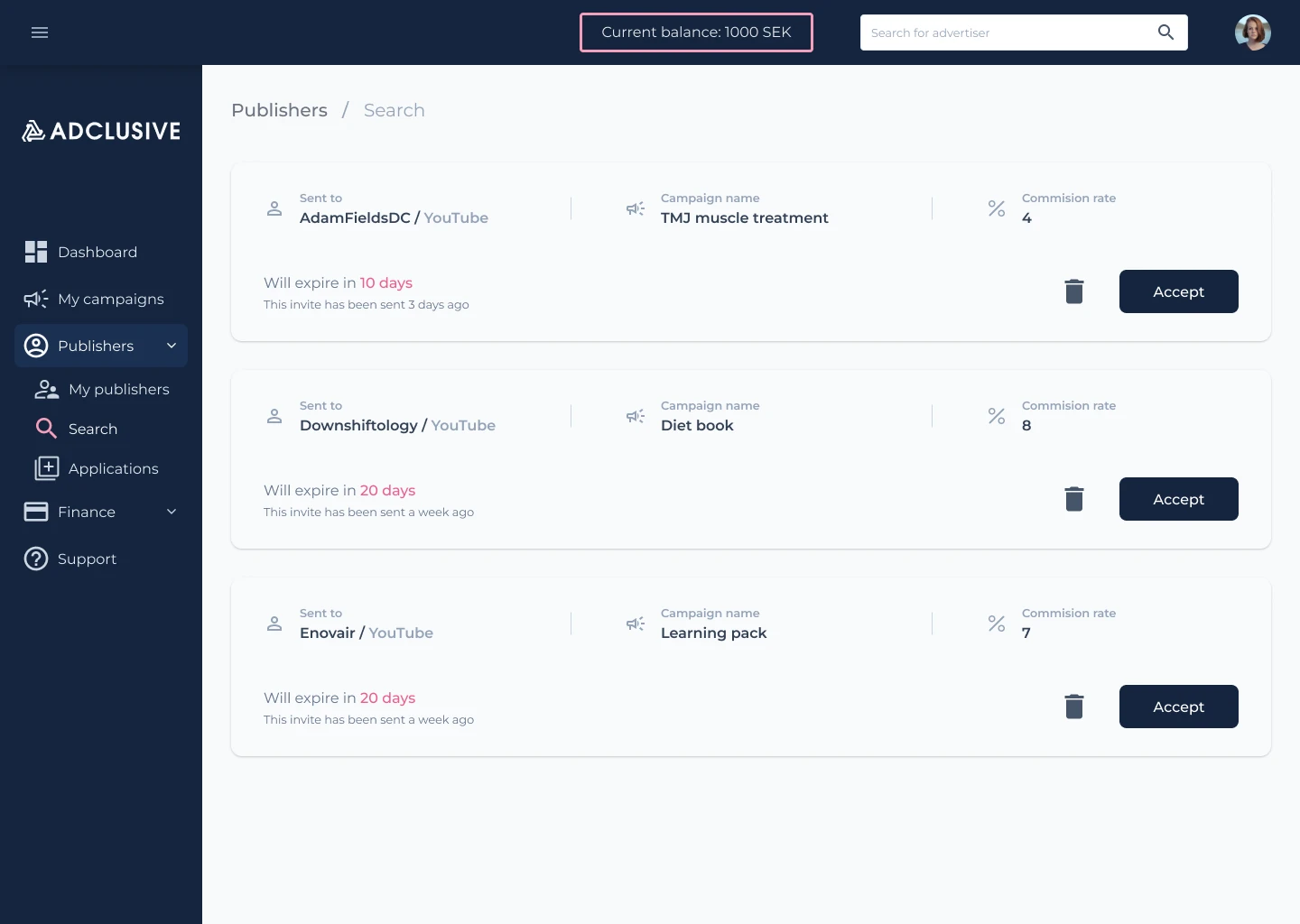Delete the Learning pack invite
The image size is (1300, 924).
pyautogui.click(x=1074, y=707)
